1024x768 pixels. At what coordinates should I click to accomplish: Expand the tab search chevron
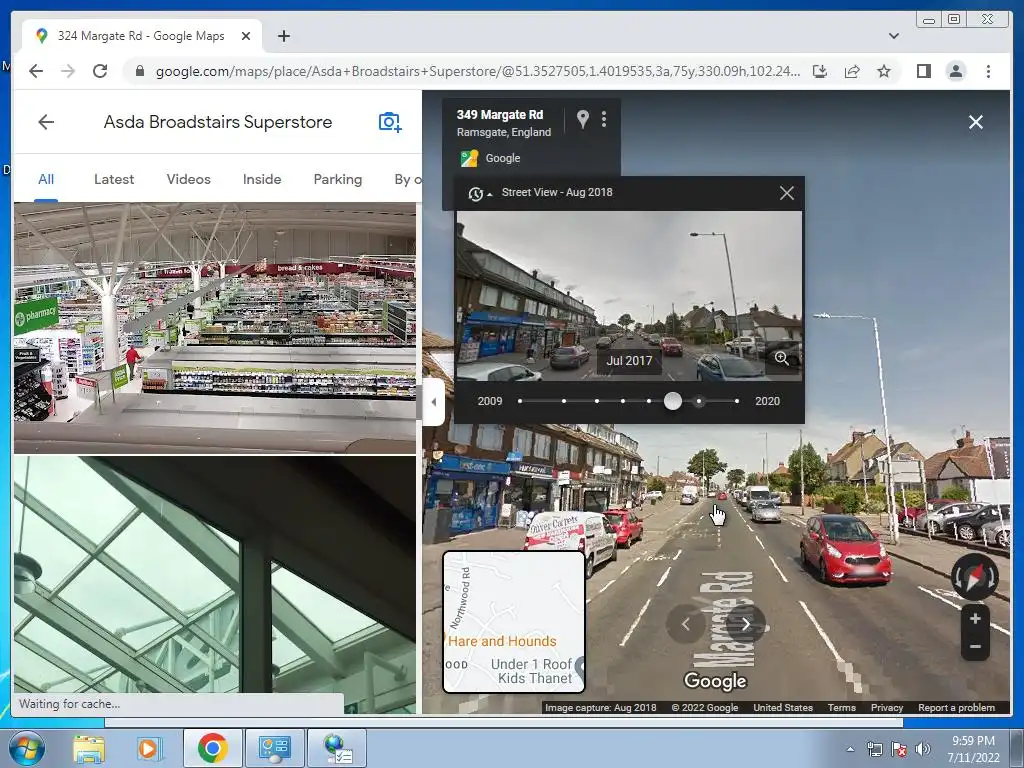click(x=893, y=36)
